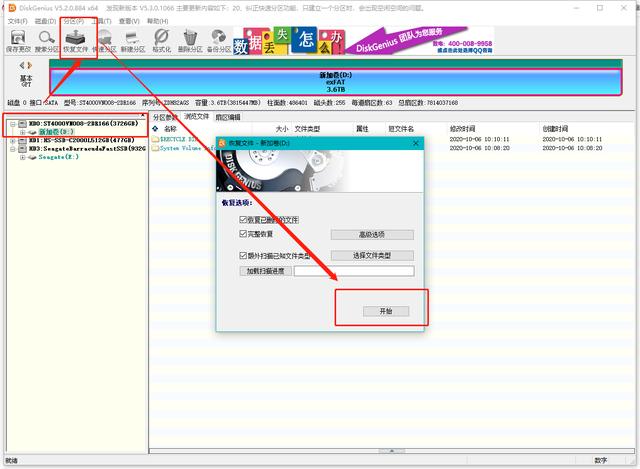Click created time 2020-10-06 10:08:20 cell
This screenshot has width=640, height=469.
point(572,148)
